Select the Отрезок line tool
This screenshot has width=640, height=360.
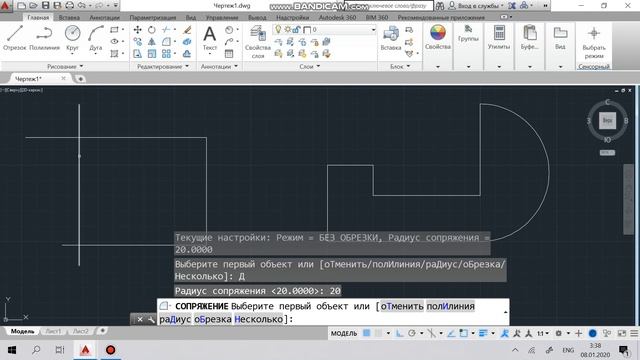(x=15, y=38)
